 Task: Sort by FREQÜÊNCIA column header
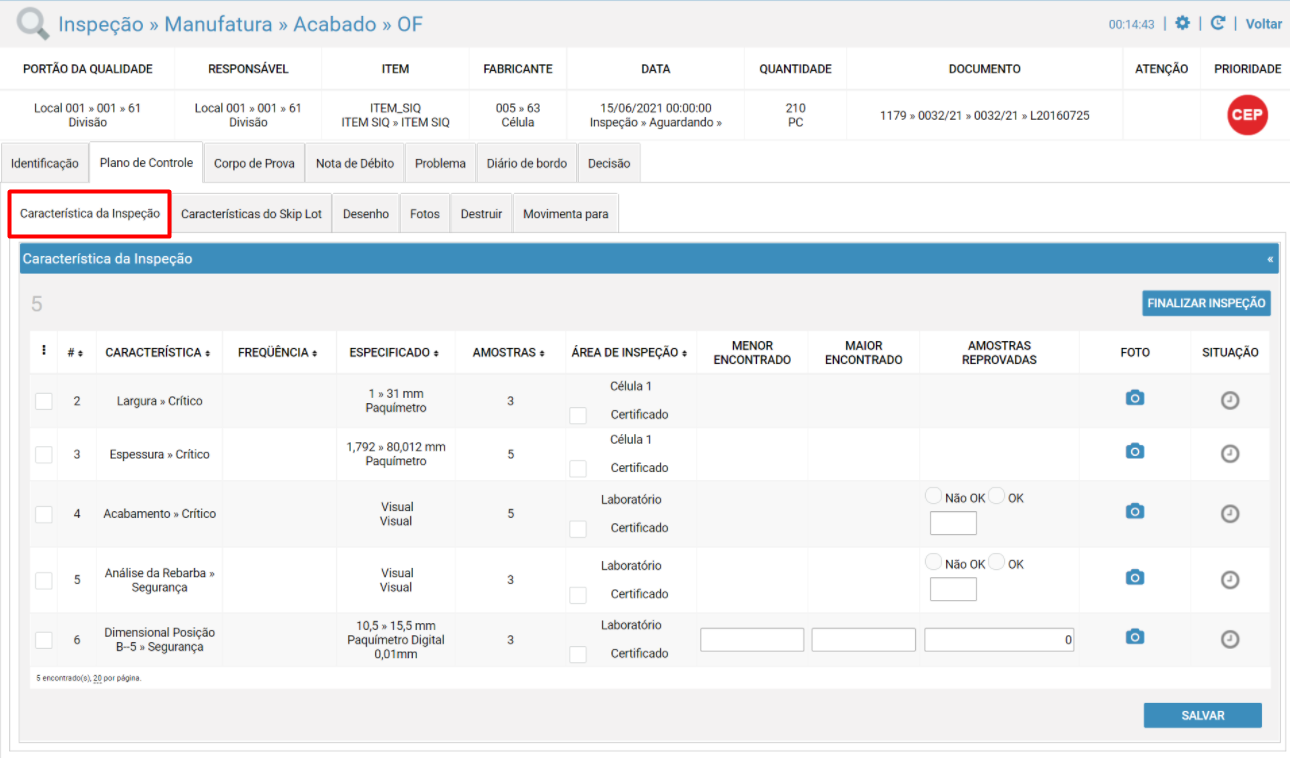(279, 353)
